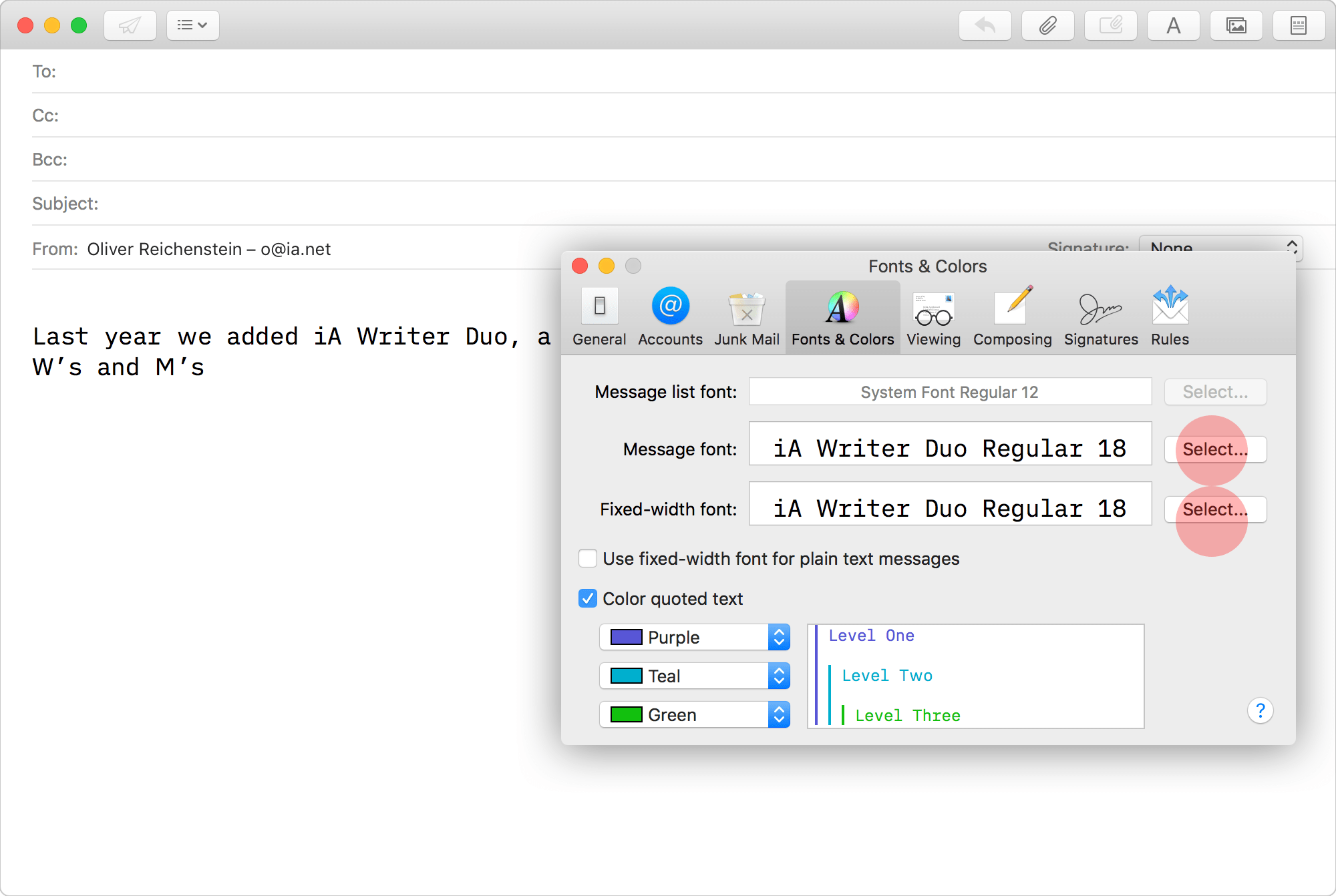Open the header fields list dropdown
The width and height of the screenshot is (1336, 896).
192,25
